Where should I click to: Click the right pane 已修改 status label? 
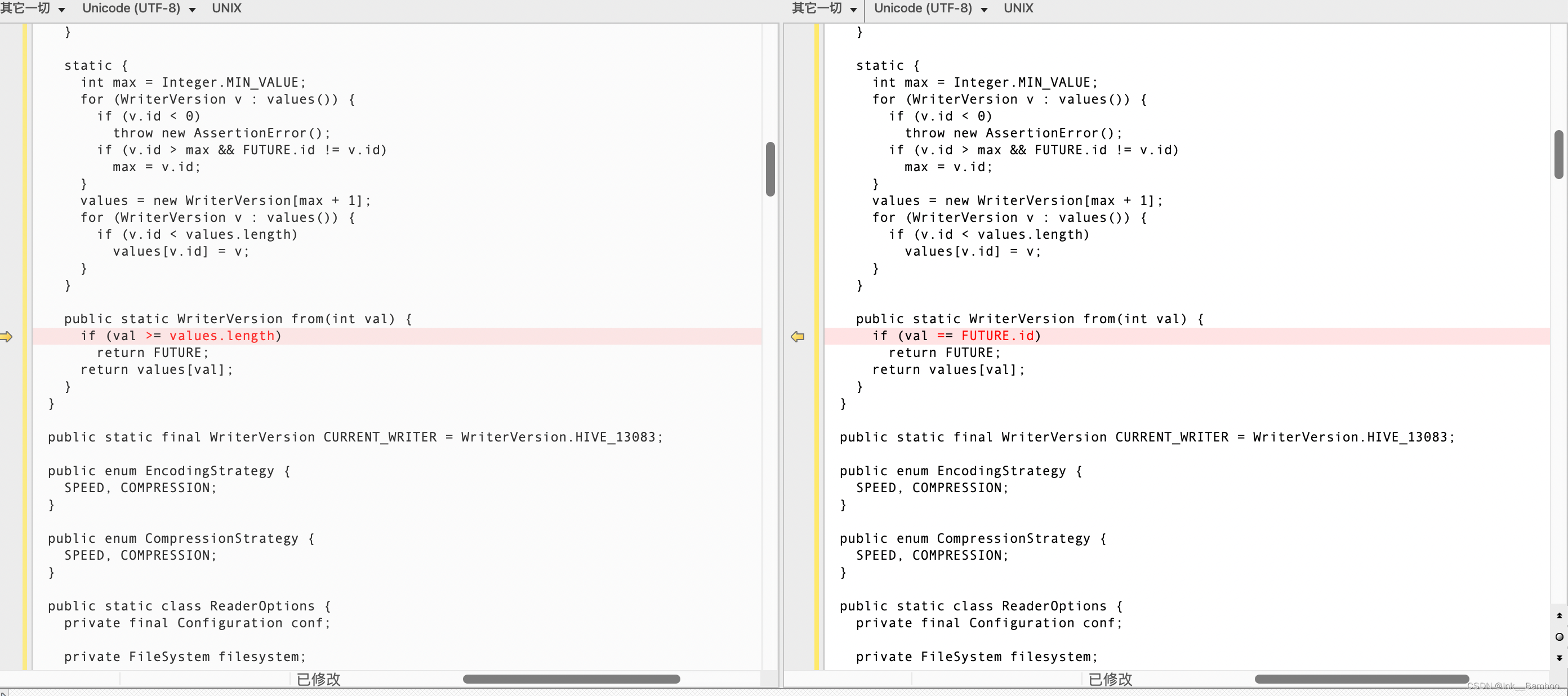point(1110,679)
